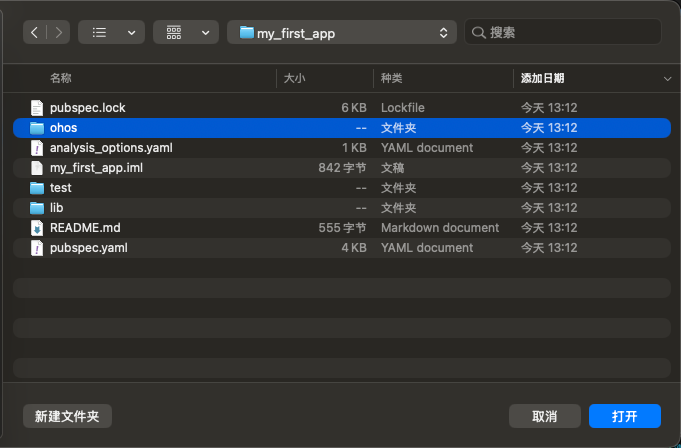Click the 4 KB size of pubspec.yaml
This screenshot has width=681, height=448.
pos(354,248)
